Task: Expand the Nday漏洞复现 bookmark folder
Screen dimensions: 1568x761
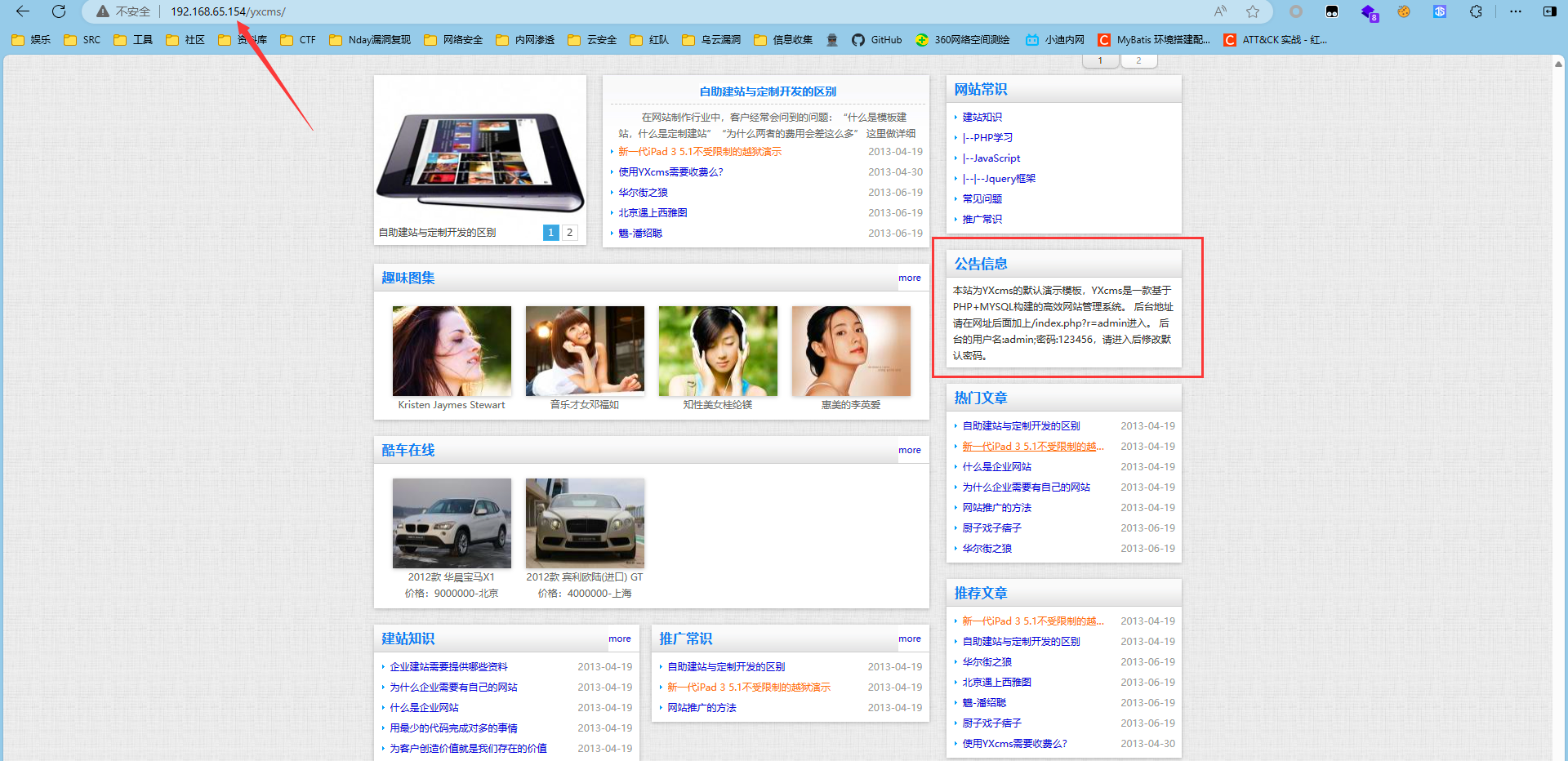Action: (x=370, y=40)
